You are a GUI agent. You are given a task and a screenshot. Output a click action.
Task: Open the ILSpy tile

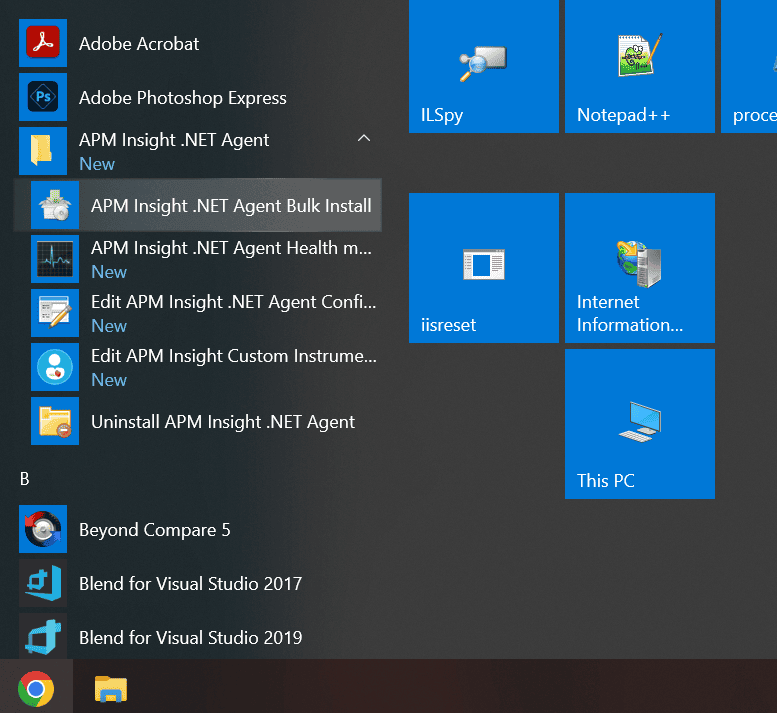pos(484,66)
